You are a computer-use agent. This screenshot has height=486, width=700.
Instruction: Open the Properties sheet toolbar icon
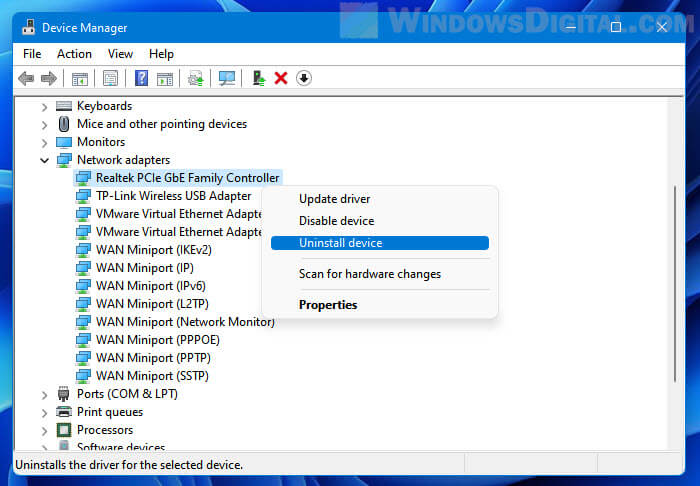[110, 79]
